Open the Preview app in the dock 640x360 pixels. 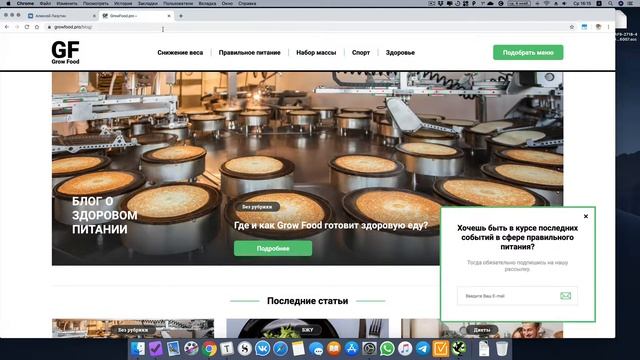click(173, 349)
